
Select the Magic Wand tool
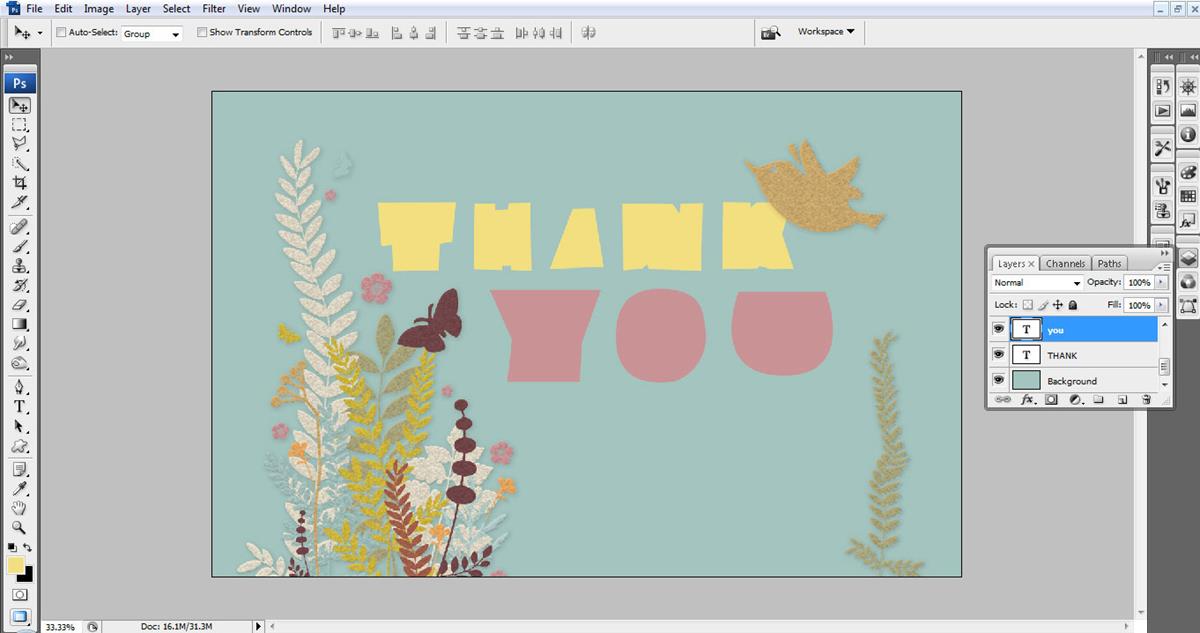(x=19, y=164)
